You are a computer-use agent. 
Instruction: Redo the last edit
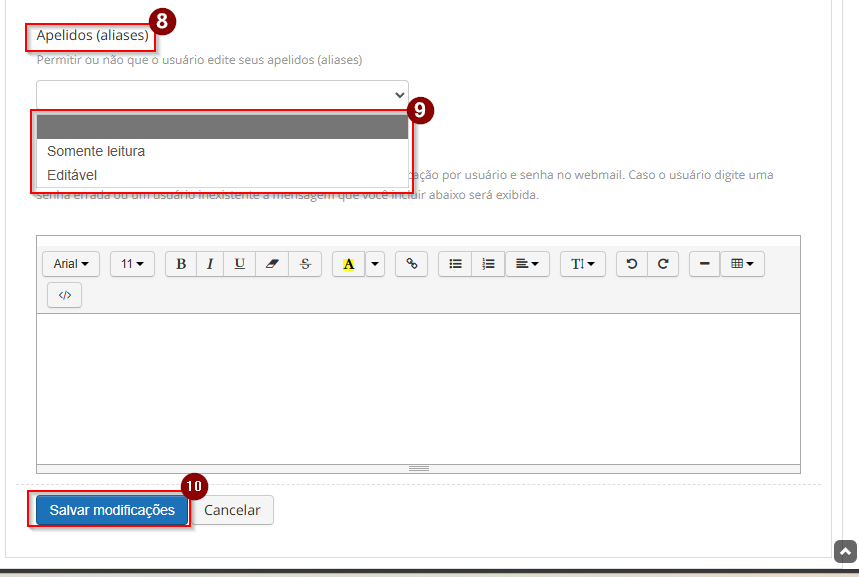click(x=663, y=264)
